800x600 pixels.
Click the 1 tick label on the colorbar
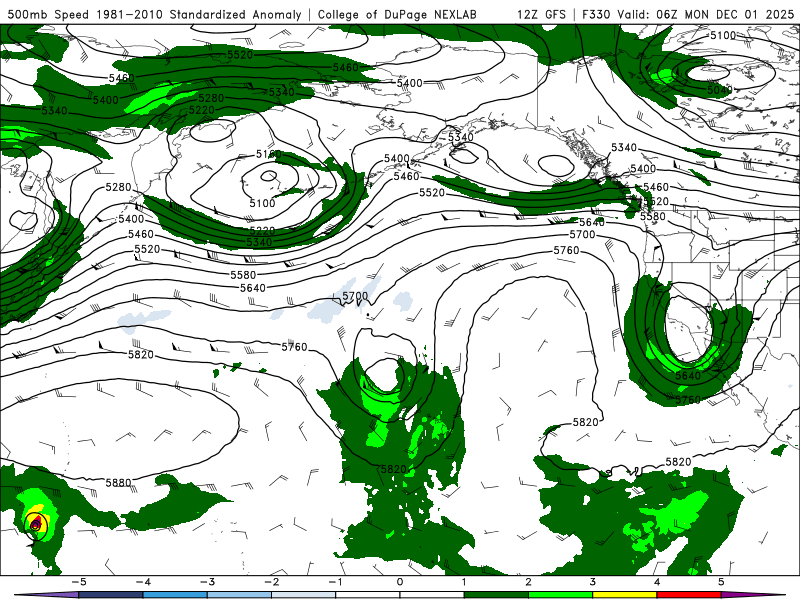pyautogui.click(x=464, y=582)
